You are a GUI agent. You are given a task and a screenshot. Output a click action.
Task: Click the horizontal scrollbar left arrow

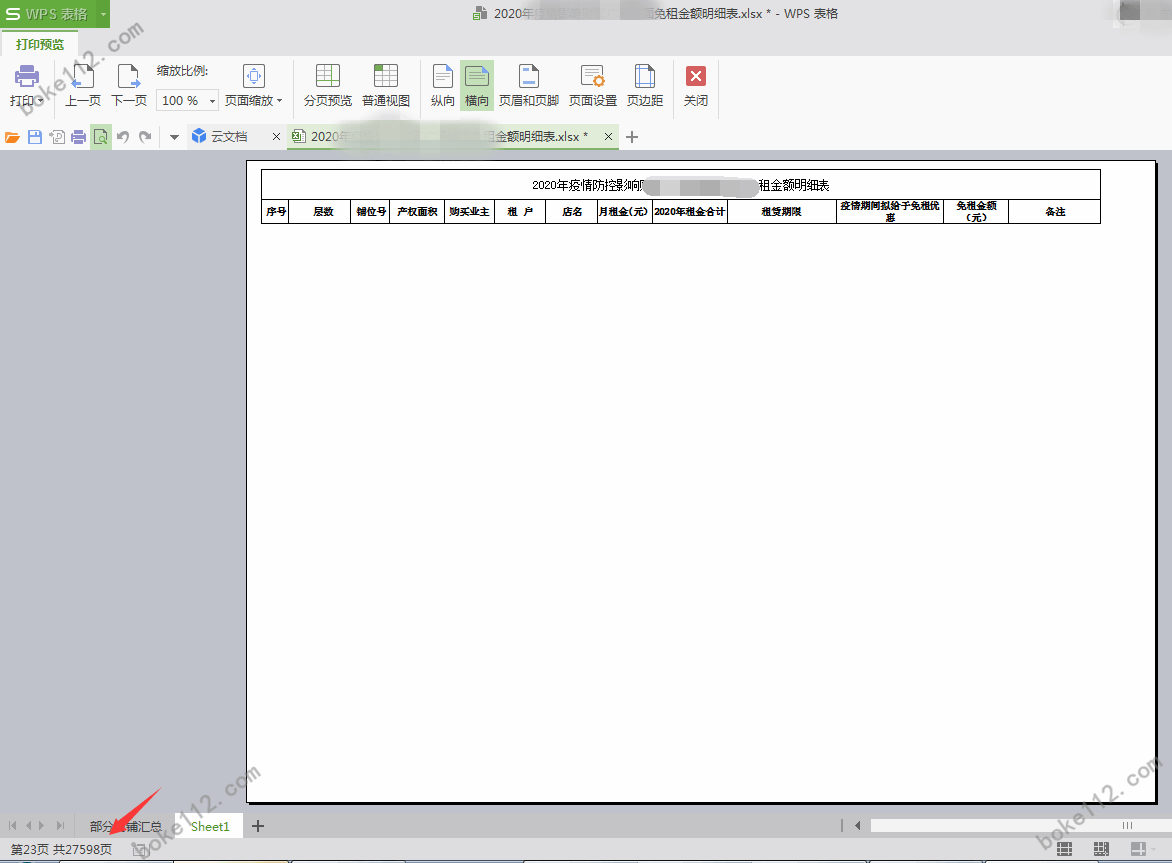click(x=857, y=826)
